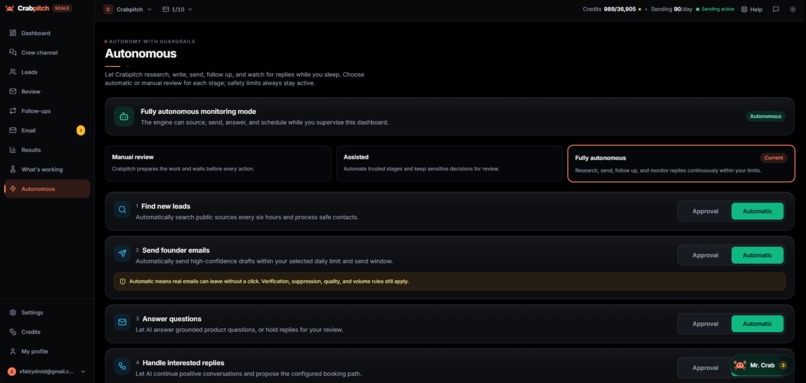
Task: Go to Dashboard in sidebar
Action: (x=47, y=33)
